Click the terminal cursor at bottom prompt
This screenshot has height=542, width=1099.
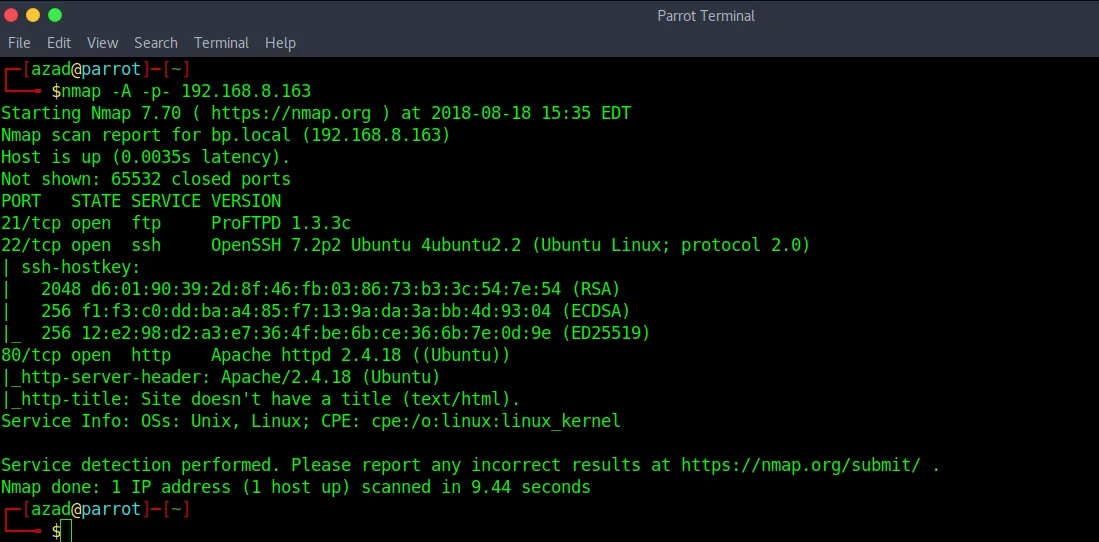tap(67, 531)
